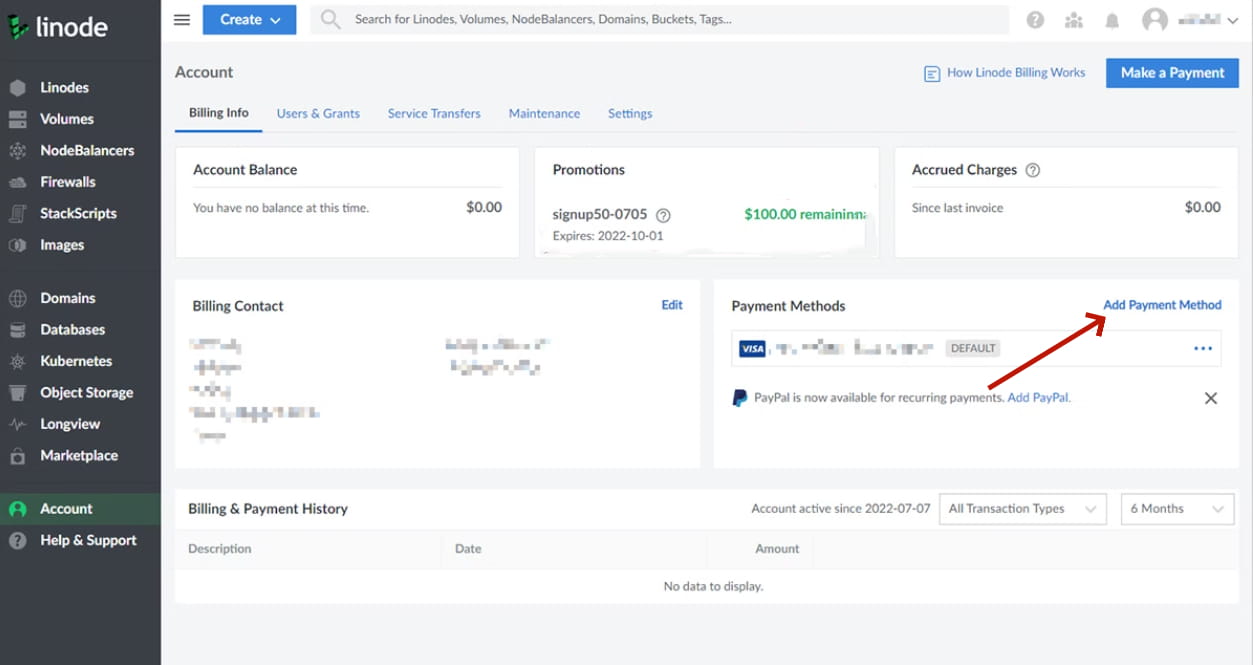Open the community icon in header
Image resolution: width=1253 pixels, height=665 pixels.
1074,20
